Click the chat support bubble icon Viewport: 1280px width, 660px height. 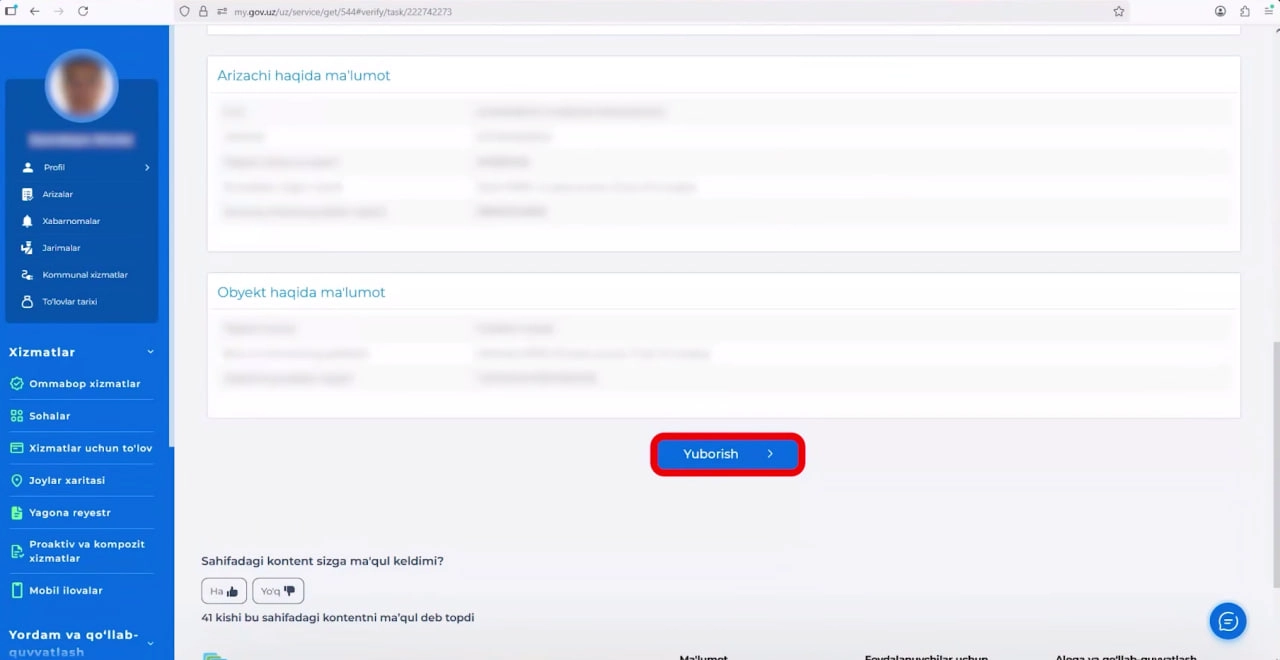click(1227, 621)
